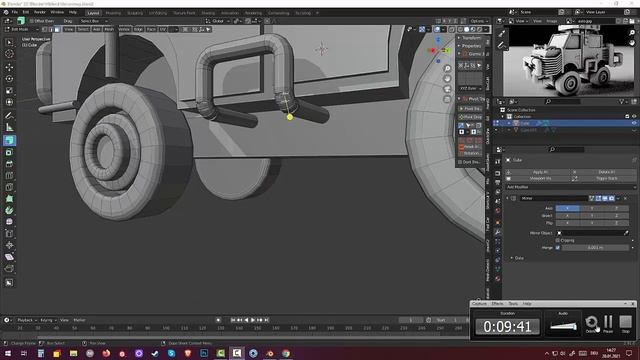Open the Effects menu in the recorder window
Image resolution: width=640 pixels, height=360 pixels.
[497, 303]
